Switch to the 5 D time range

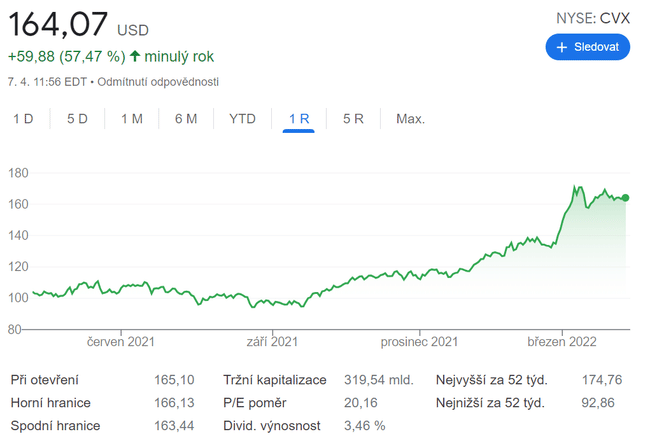click(77, 119)
